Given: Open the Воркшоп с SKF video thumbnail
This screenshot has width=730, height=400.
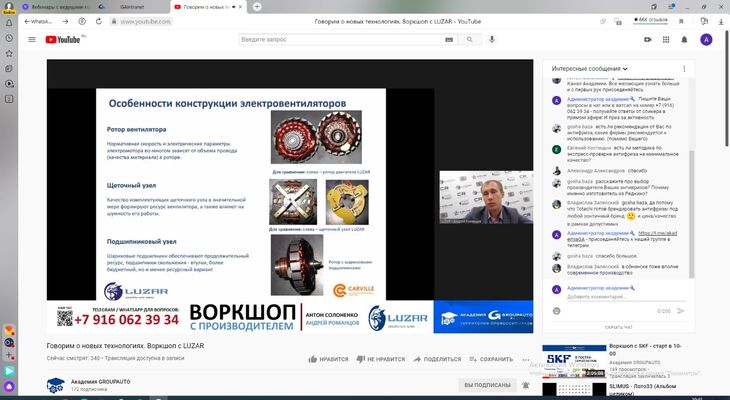Looking at the screenshot, I should (574, 361).
